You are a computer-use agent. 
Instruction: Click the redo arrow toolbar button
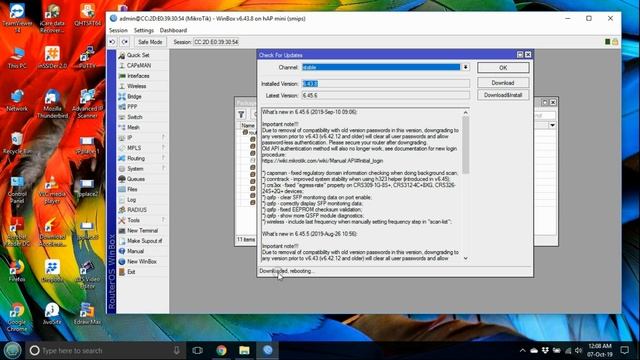click(x=124, y=42)
